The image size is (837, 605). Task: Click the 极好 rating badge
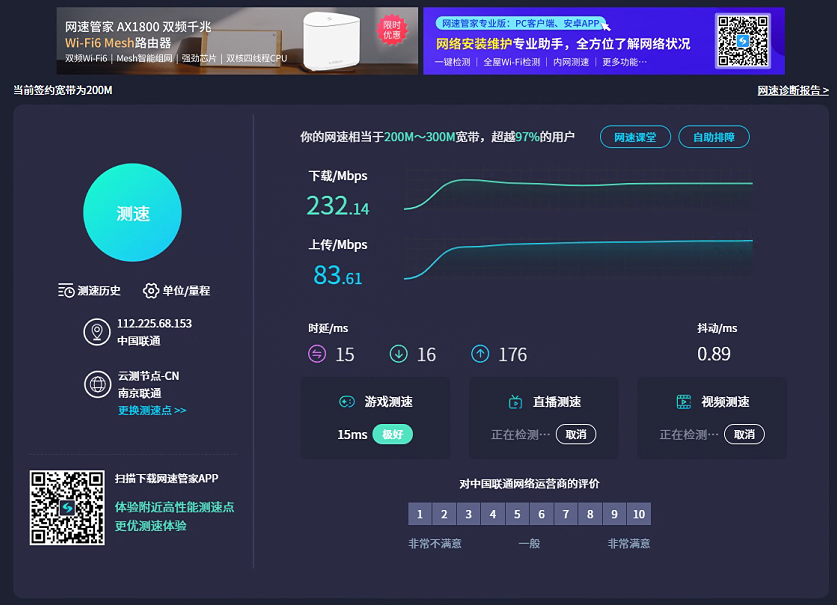pos(392,434)
